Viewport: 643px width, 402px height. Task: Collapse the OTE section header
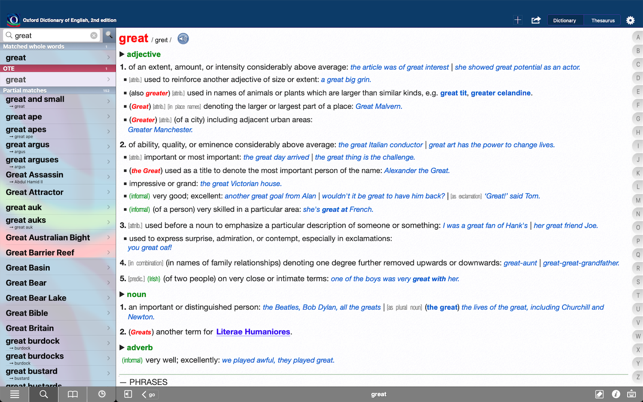click(58, 69)
